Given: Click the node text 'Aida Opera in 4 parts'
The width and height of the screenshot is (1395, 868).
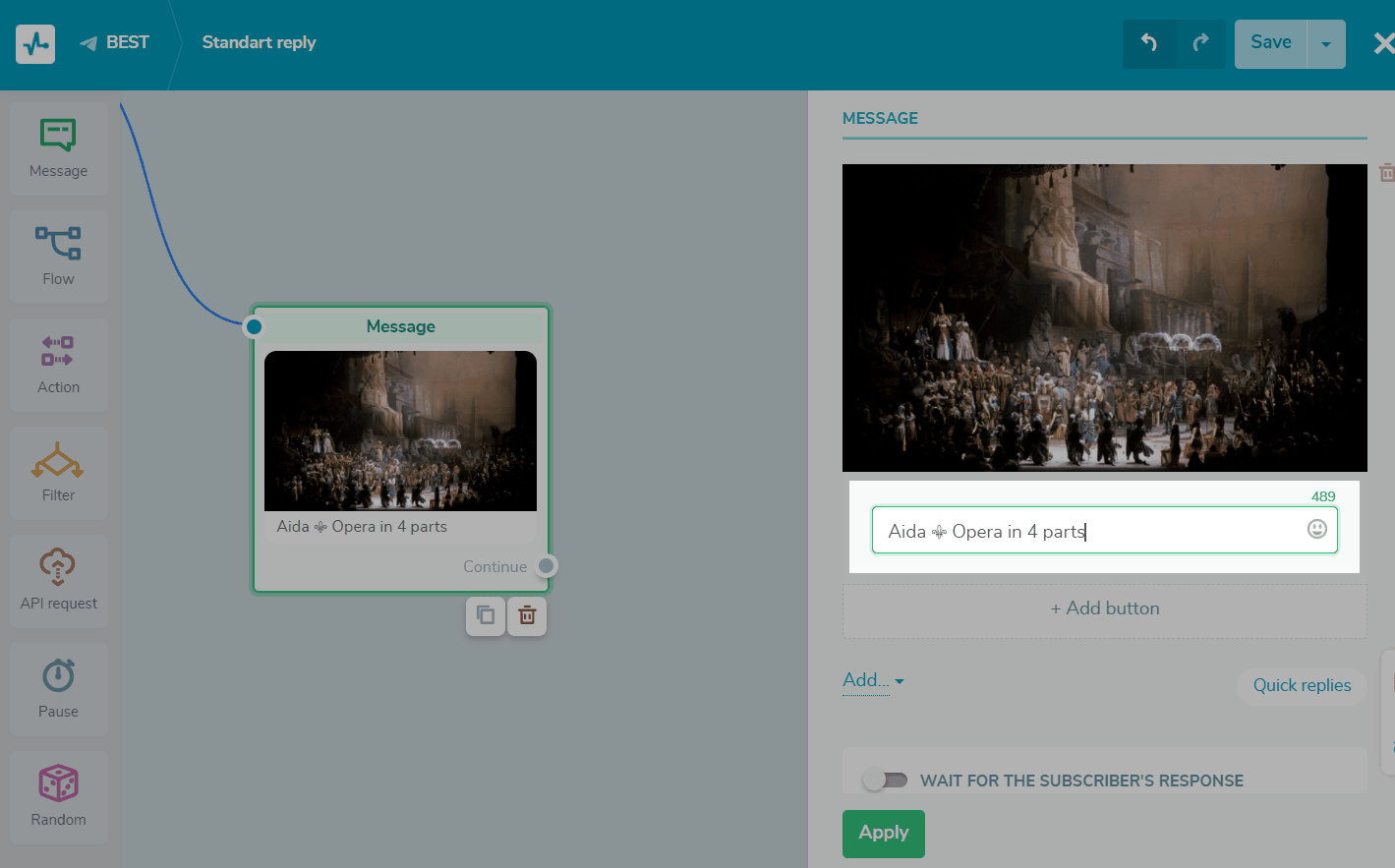Looking at the screenshot, I should pyautogui.click(x=362, y=527).
